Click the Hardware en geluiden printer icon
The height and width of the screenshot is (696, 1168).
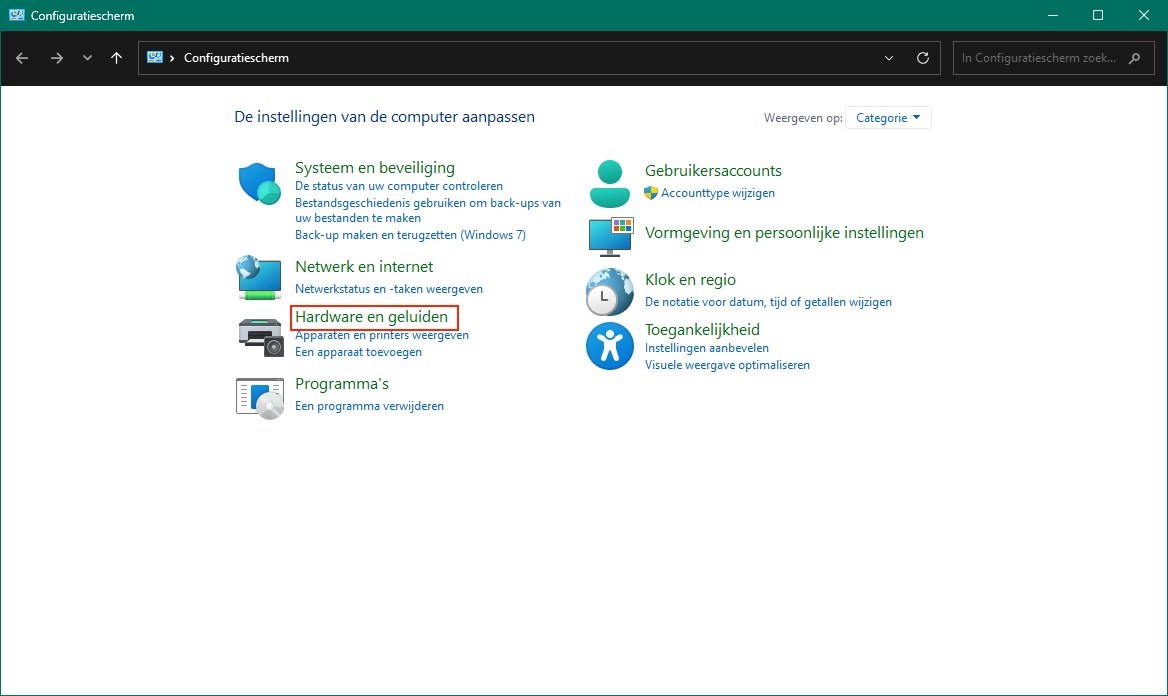260,336
